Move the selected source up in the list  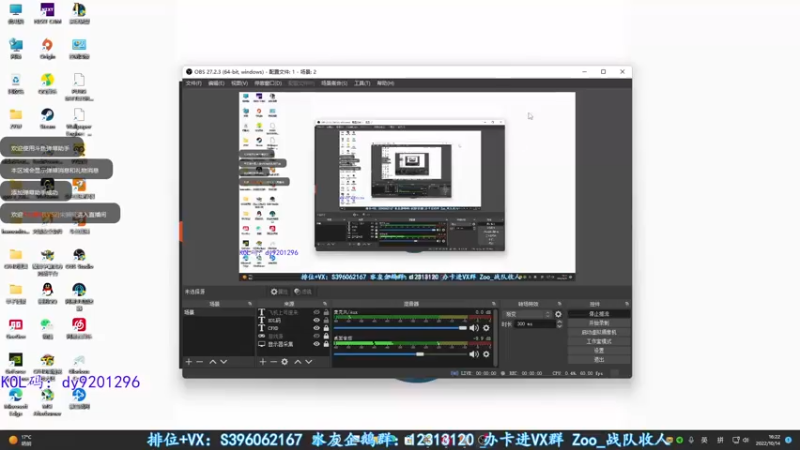click(x=298, y=362)
